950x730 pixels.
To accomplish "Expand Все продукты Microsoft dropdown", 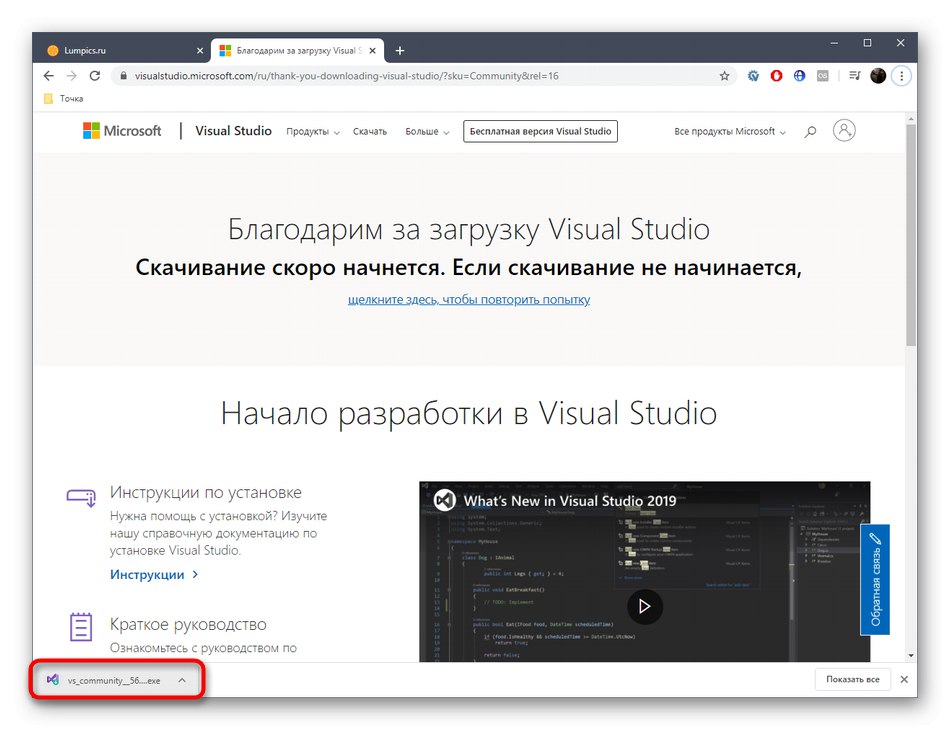I will 729,131.
